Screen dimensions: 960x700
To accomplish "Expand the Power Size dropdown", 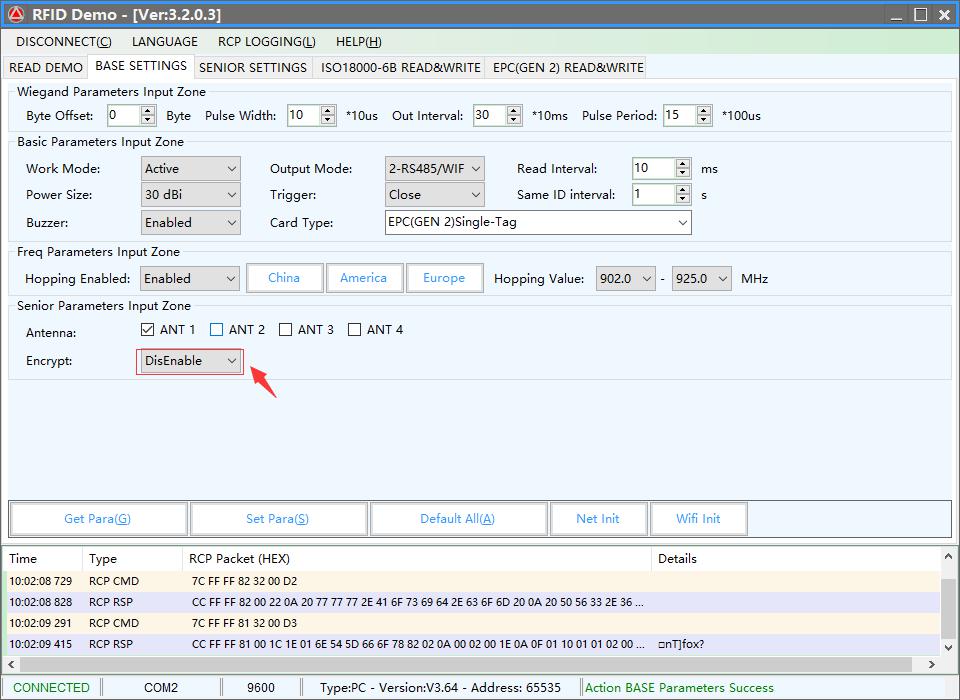I will (190, 195).
